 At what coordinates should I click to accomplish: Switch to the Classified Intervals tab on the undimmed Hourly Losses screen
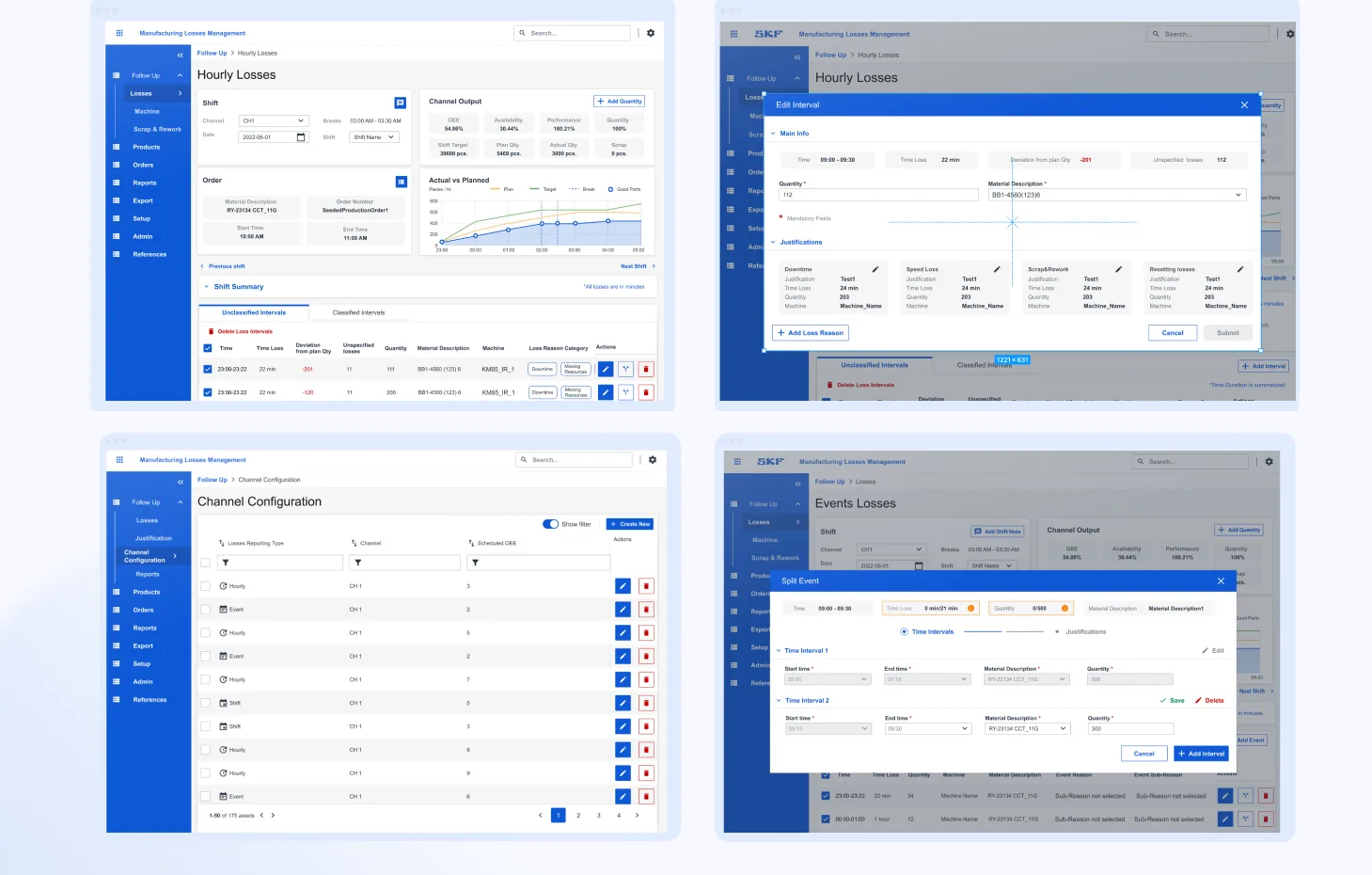coord(358,312)
